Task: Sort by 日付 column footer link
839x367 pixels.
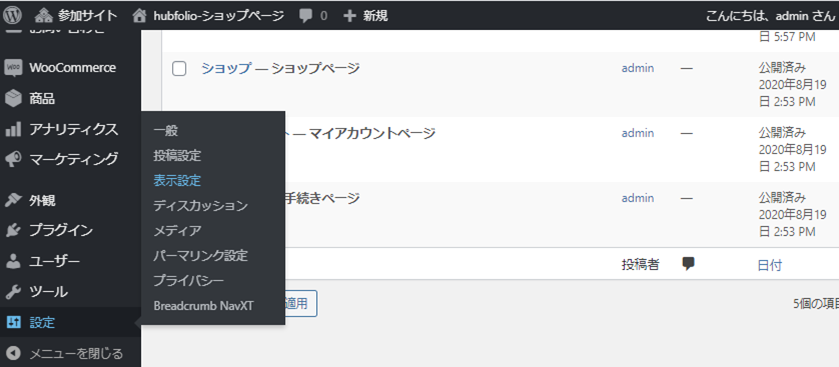Action: (770, 266)
